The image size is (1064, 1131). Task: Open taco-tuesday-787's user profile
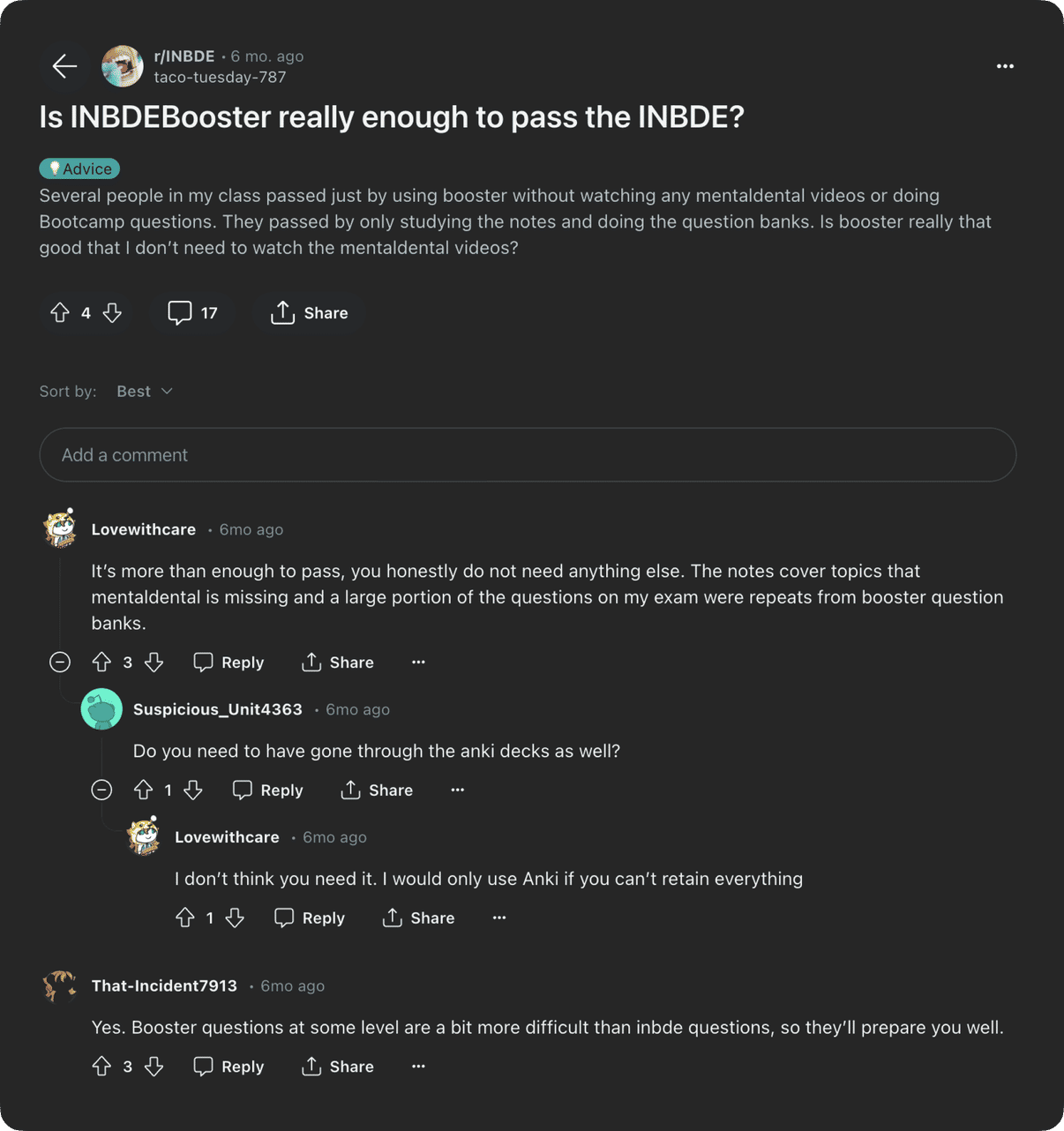click(x=220, y=77)
